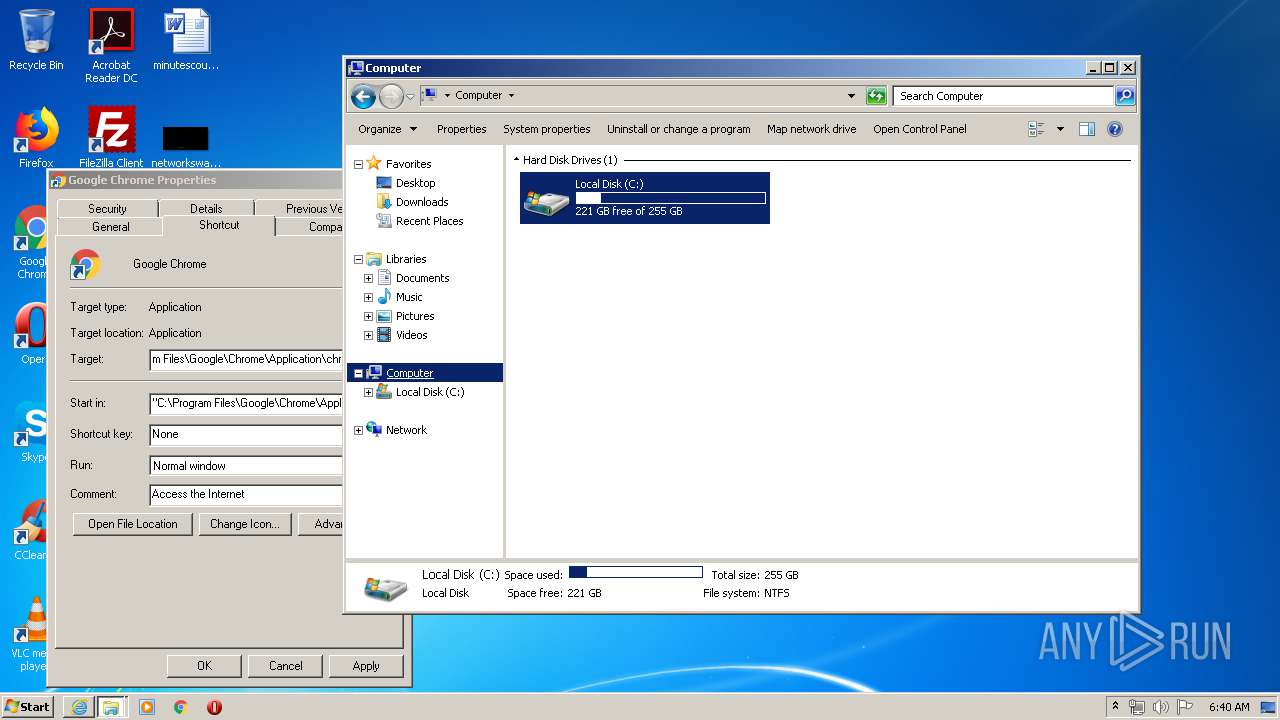Click the volume speaker tray icon
Image resolution: width=1280 pixels, height=720 pixels.
(x=1161, y=707)
